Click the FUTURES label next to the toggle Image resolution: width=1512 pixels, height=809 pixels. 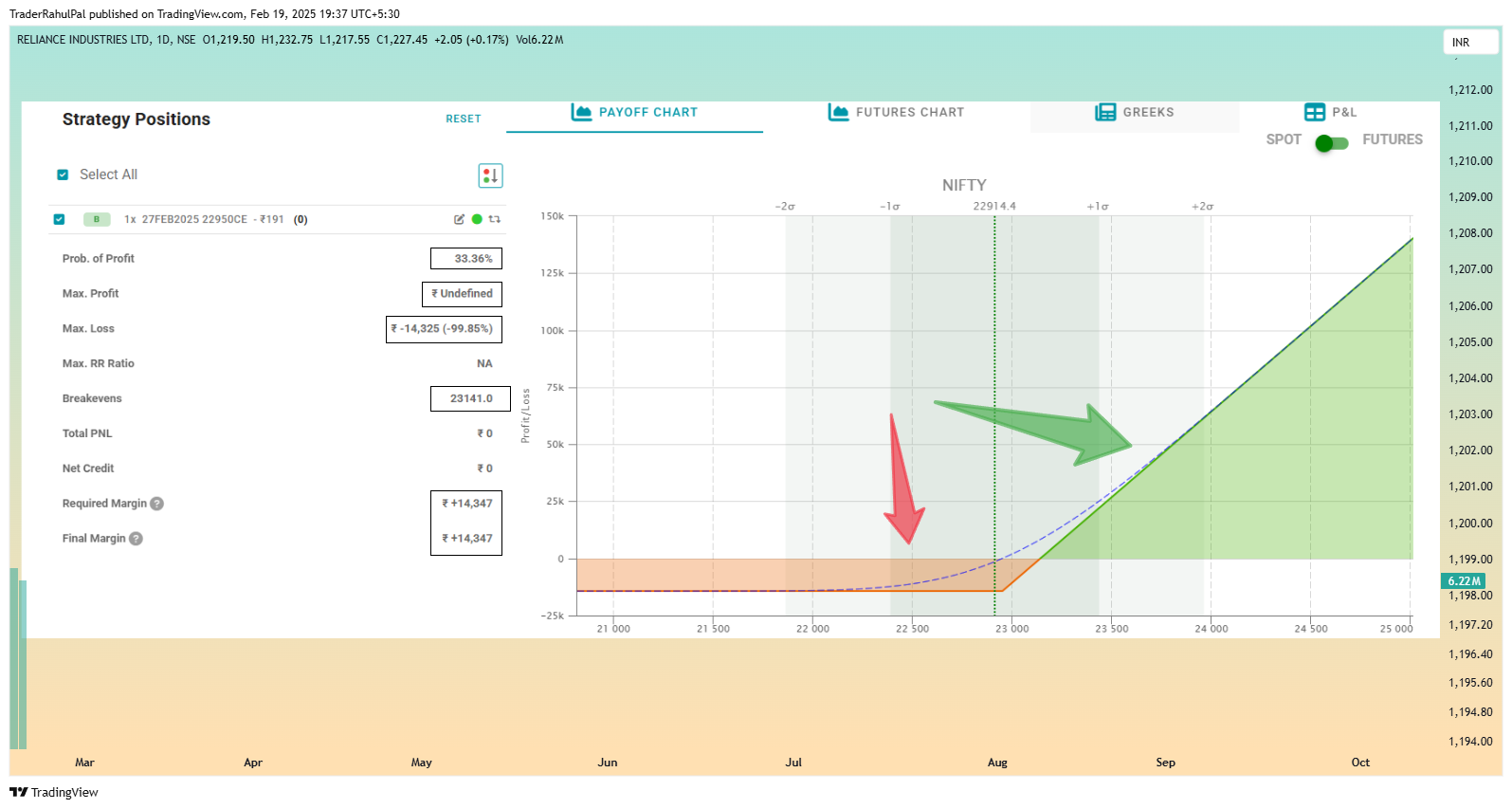(x=1393, y=139)
